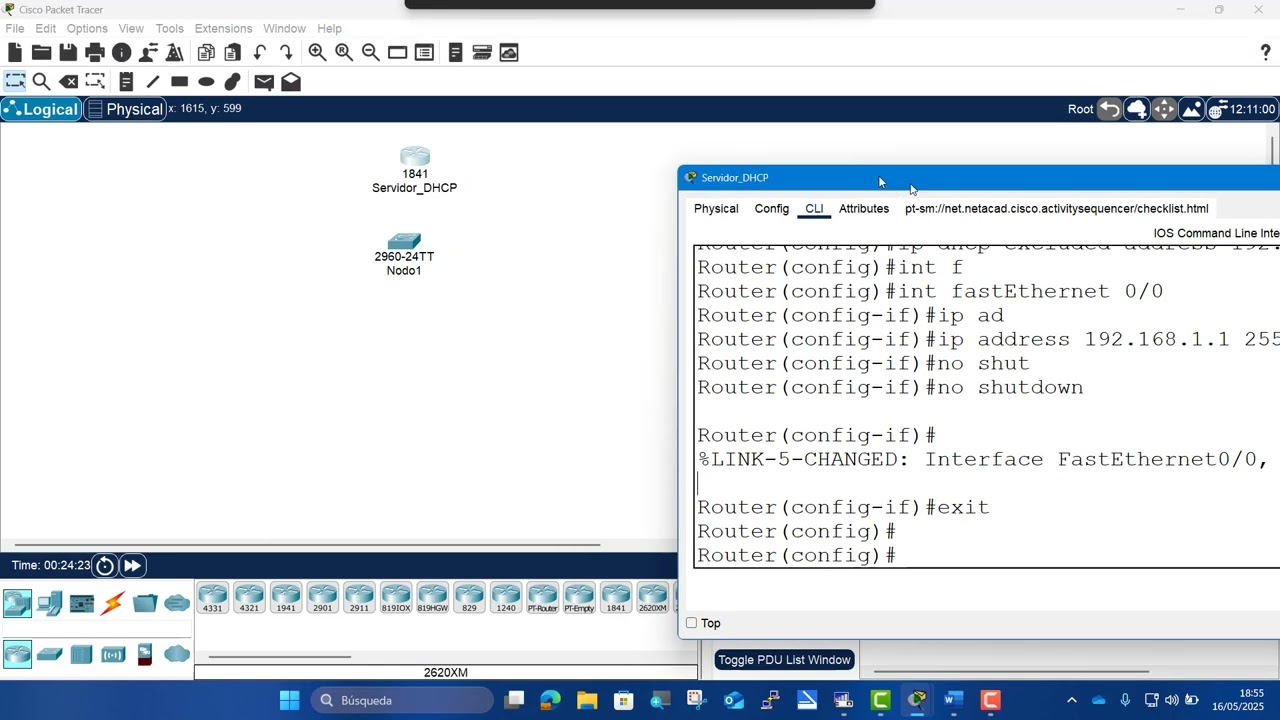Open Network Information with the info icon
This screenshot has height=720, width=1280.
point(122,53)
